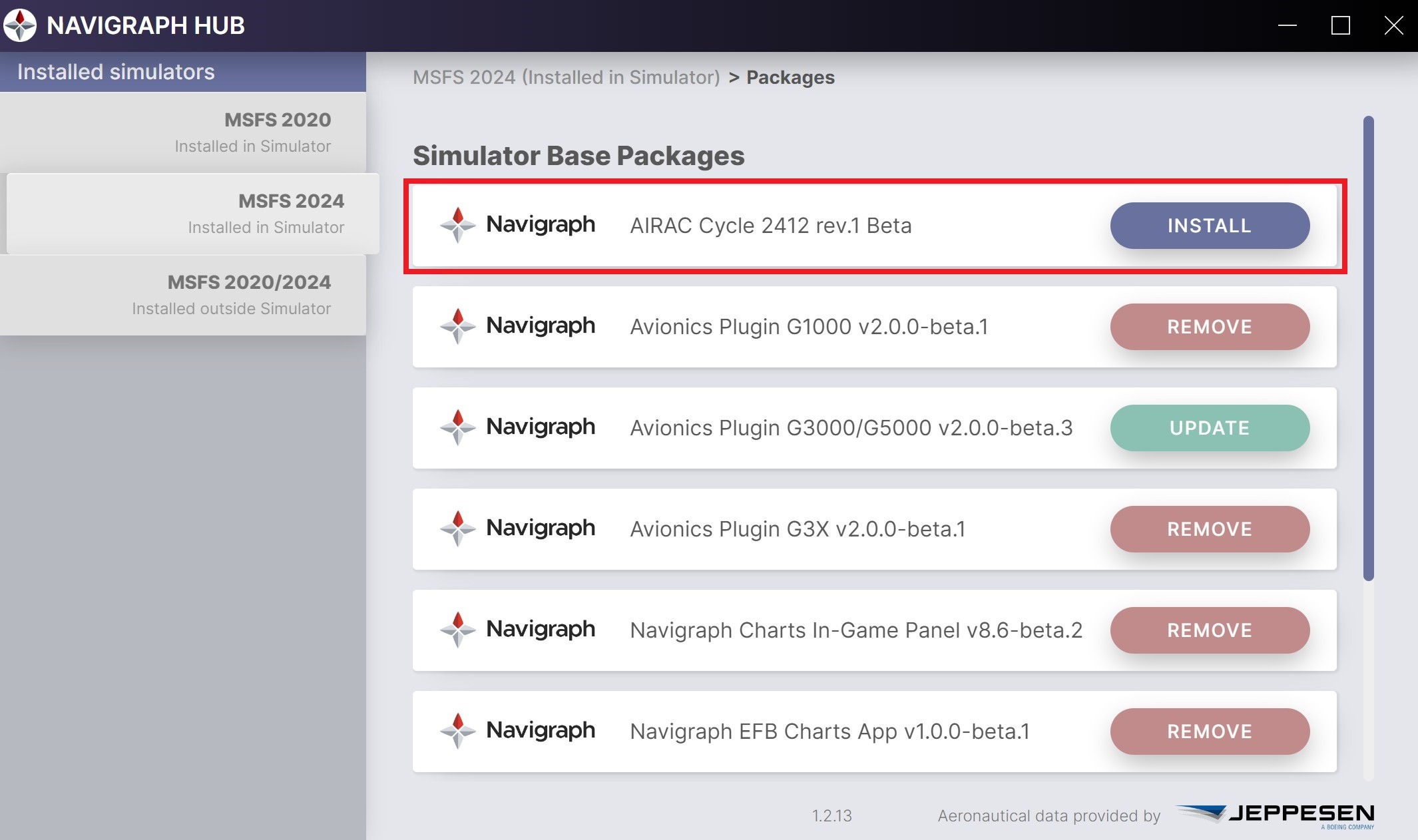This screenshot has height=840, width=1418.
Task: Click Navigraph logo in G3000/G5000 plugin row
Action: point(517,427)
